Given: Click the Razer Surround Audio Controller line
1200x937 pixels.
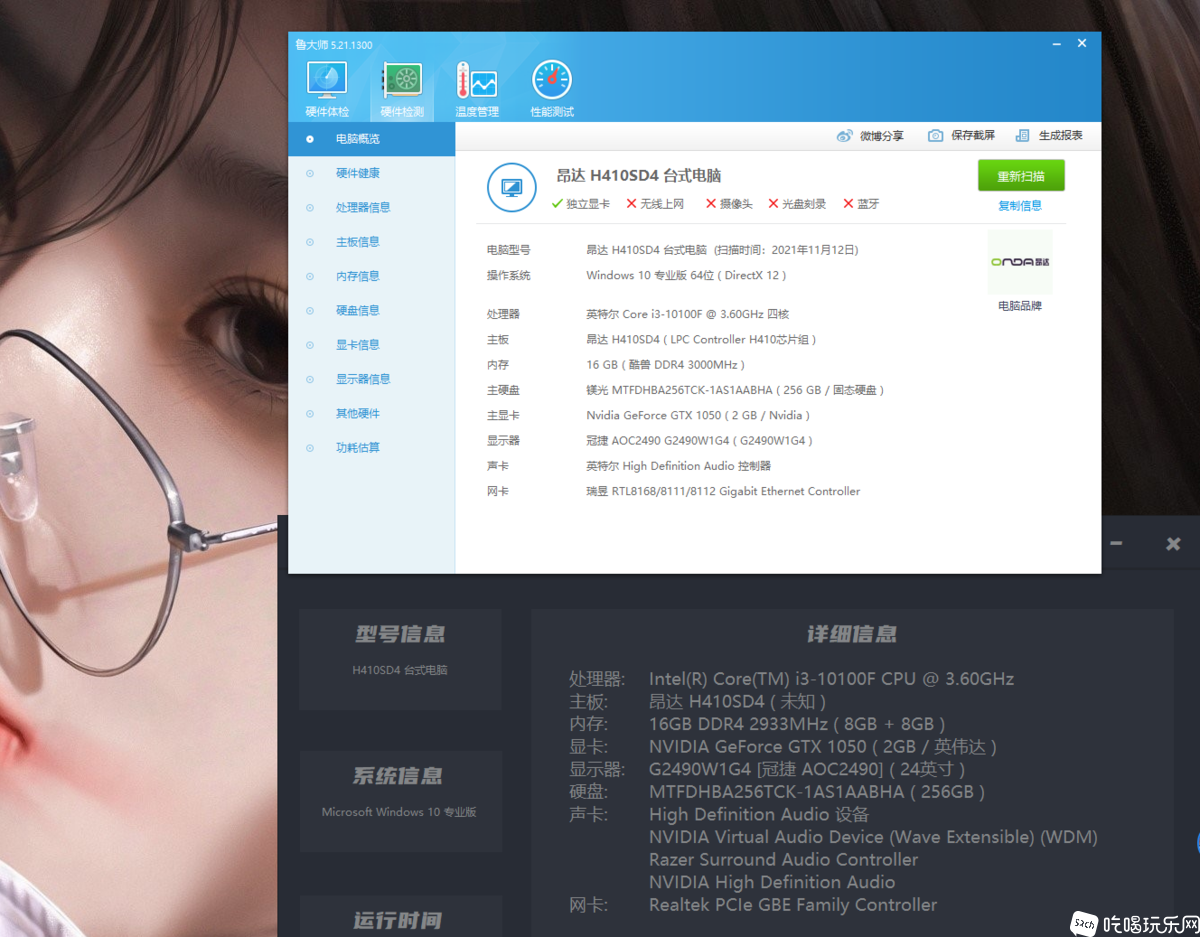Looking at the screenshot, I should click(x=783, y=860).
